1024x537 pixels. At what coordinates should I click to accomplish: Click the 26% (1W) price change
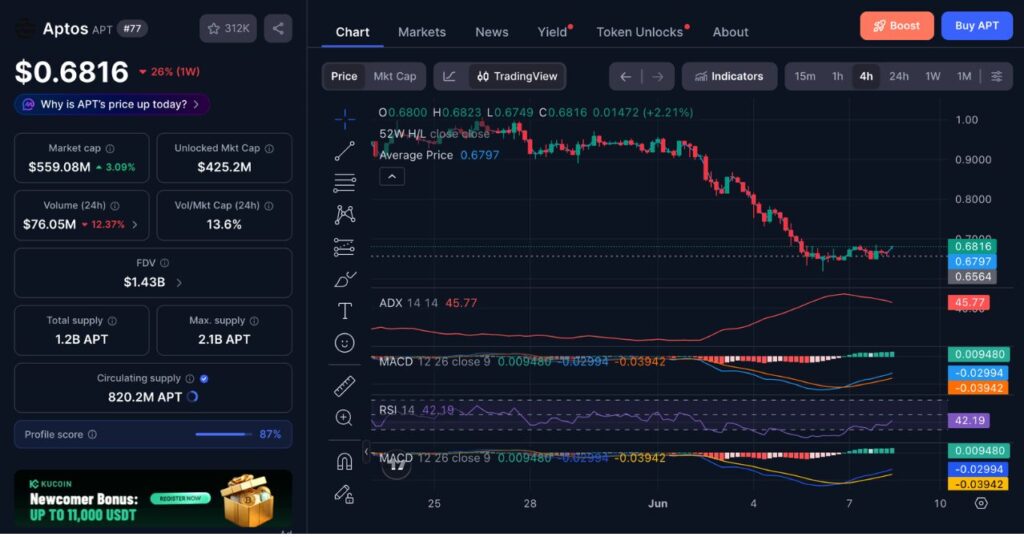(170, 72)
